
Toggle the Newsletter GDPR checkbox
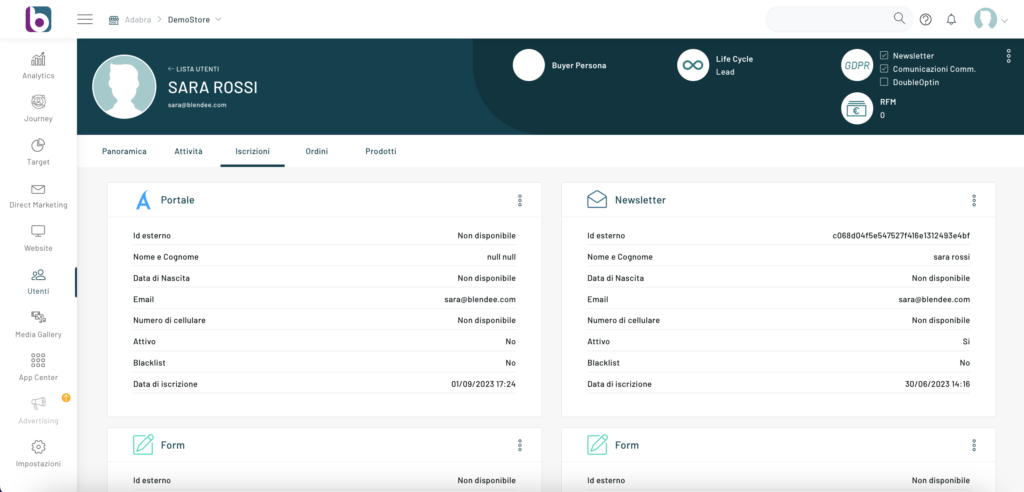point(884,56)
